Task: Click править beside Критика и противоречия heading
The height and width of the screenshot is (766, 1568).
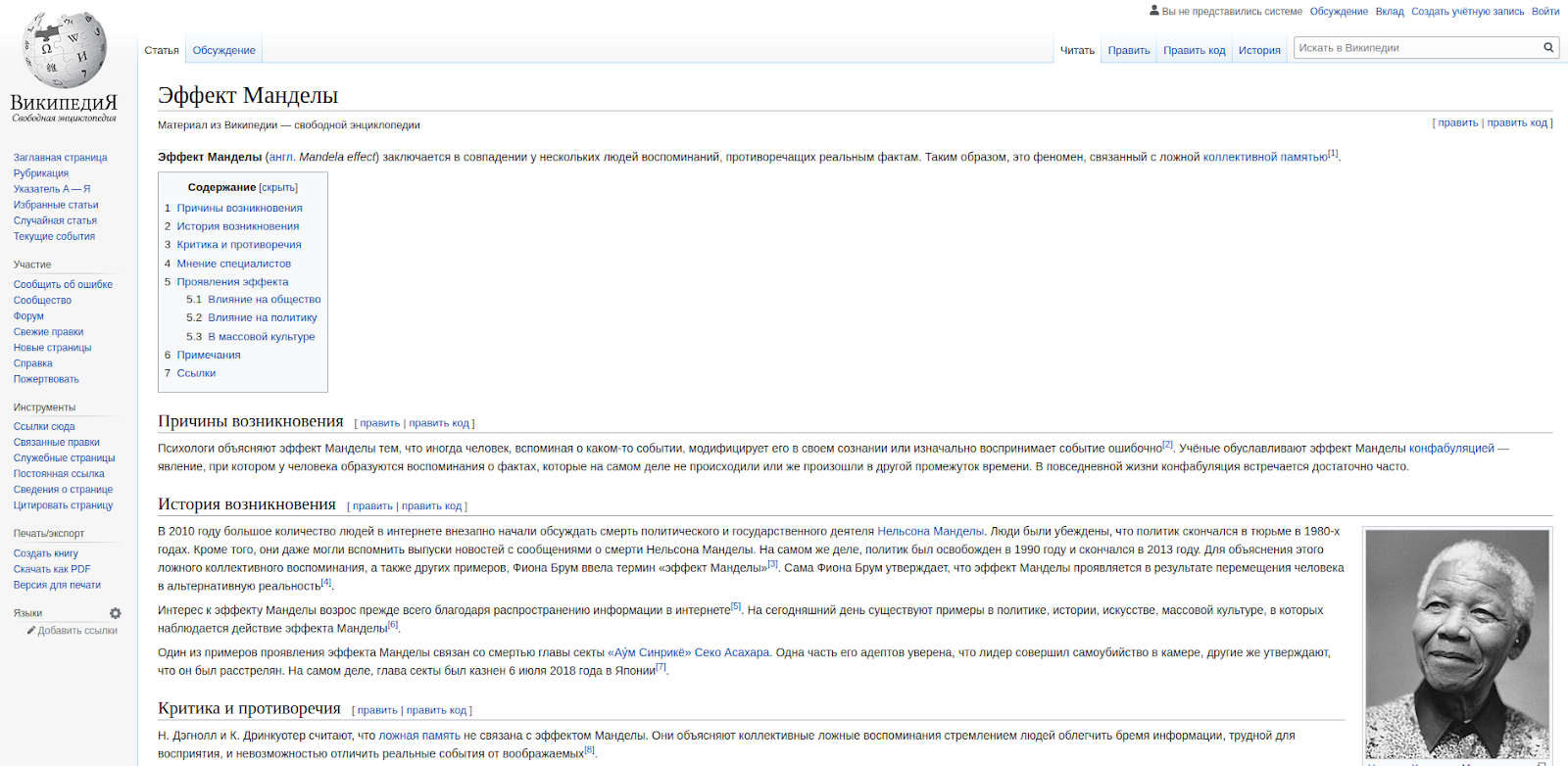Action: (377, 710)
